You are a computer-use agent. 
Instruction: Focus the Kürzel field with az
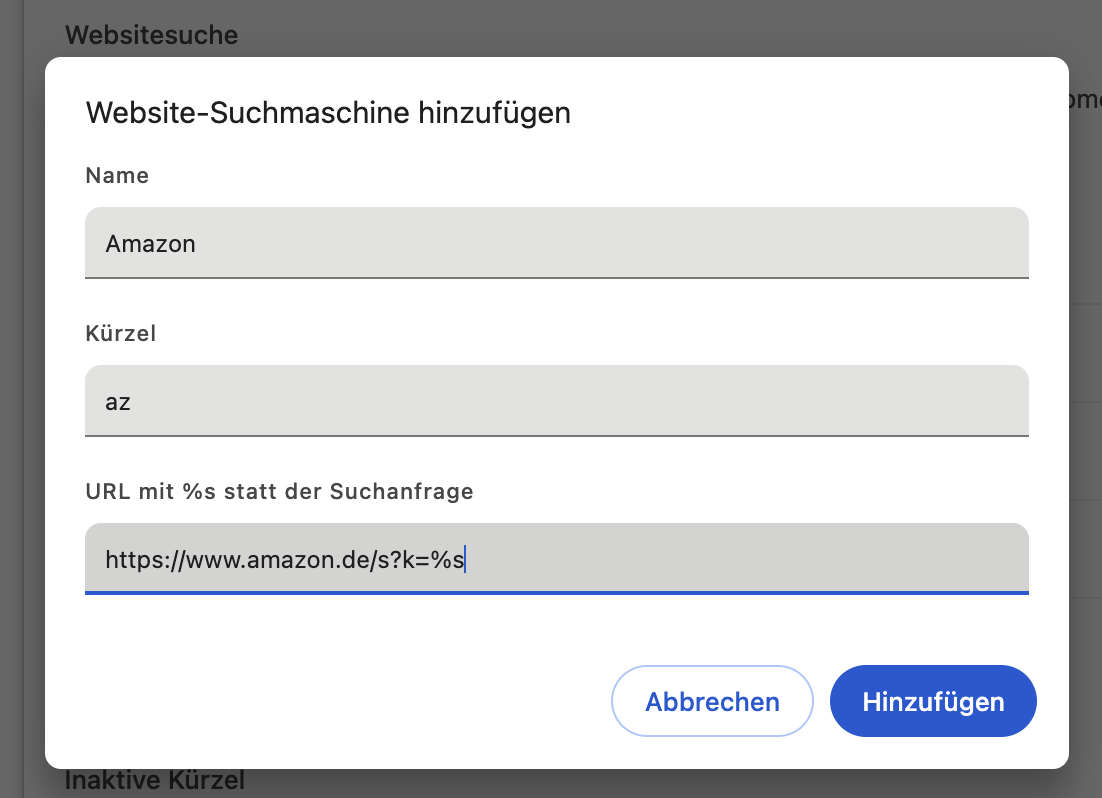(x=557, y=401)
